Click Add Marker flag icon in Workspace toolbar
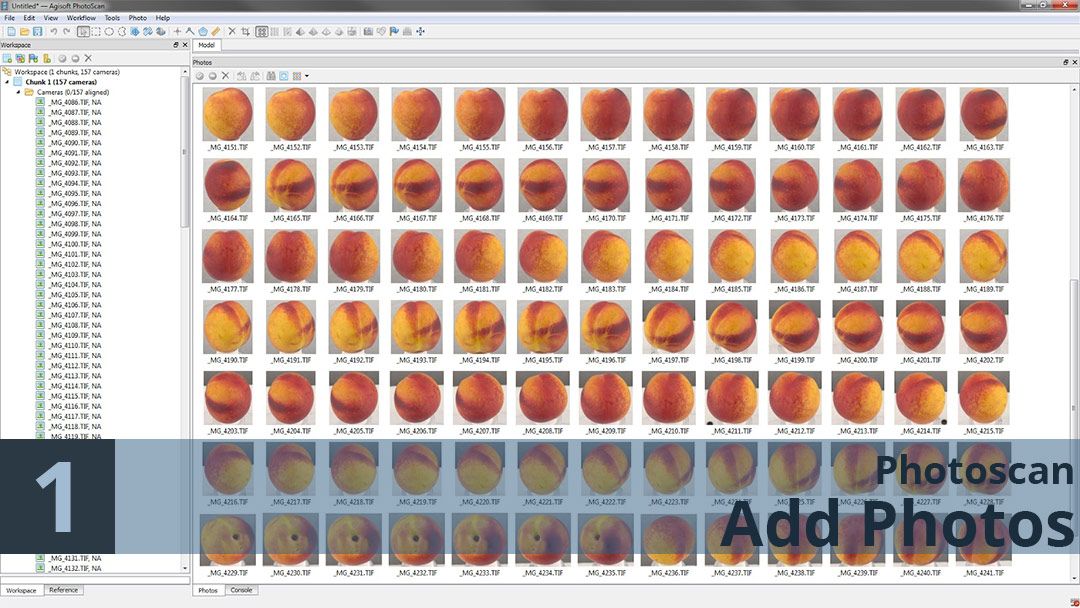Viewport: 1080px width, 608px height. point(33,59)
